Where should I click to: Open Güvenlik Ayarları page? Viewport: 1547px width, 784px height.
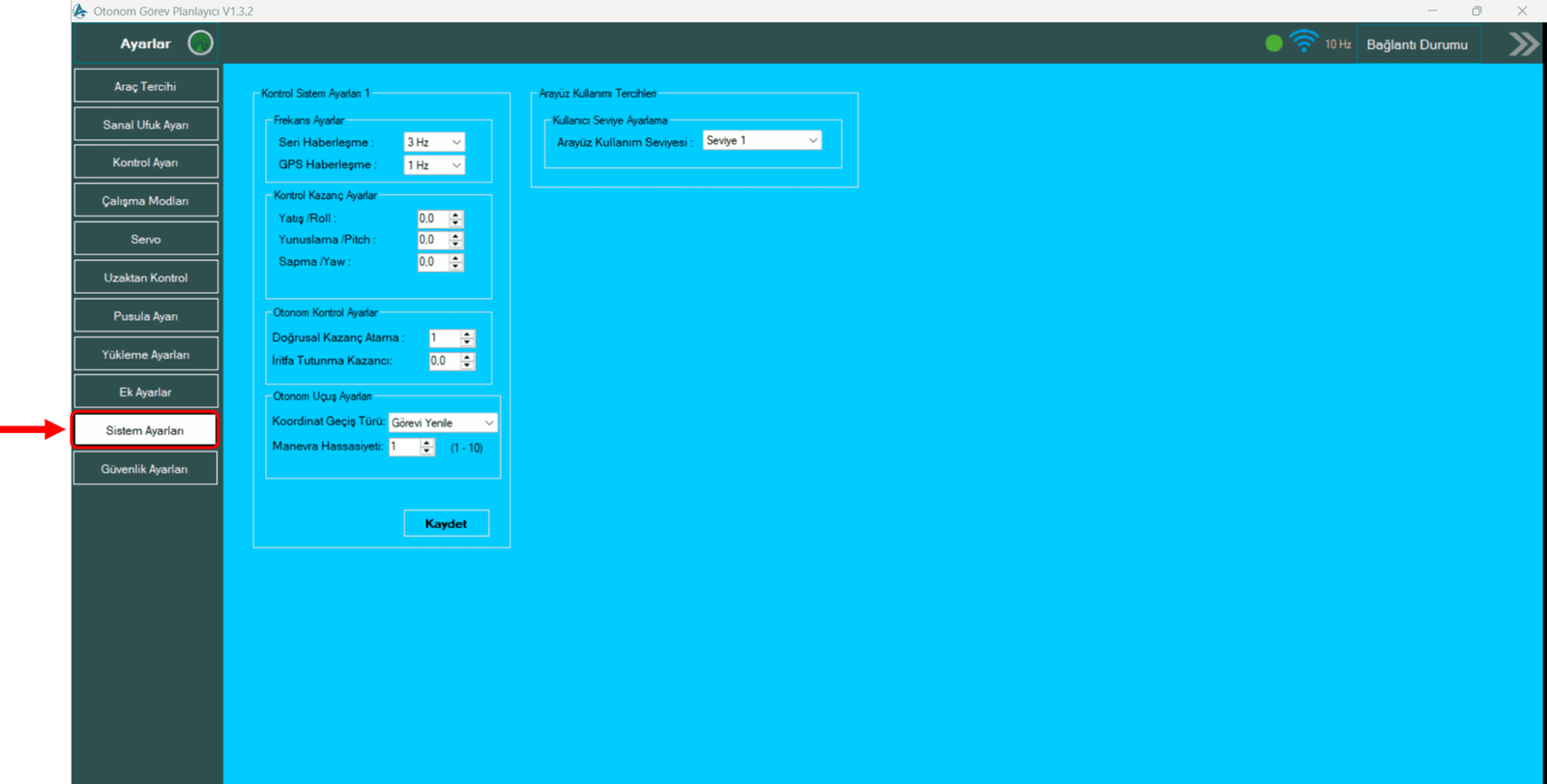[145, 469]
